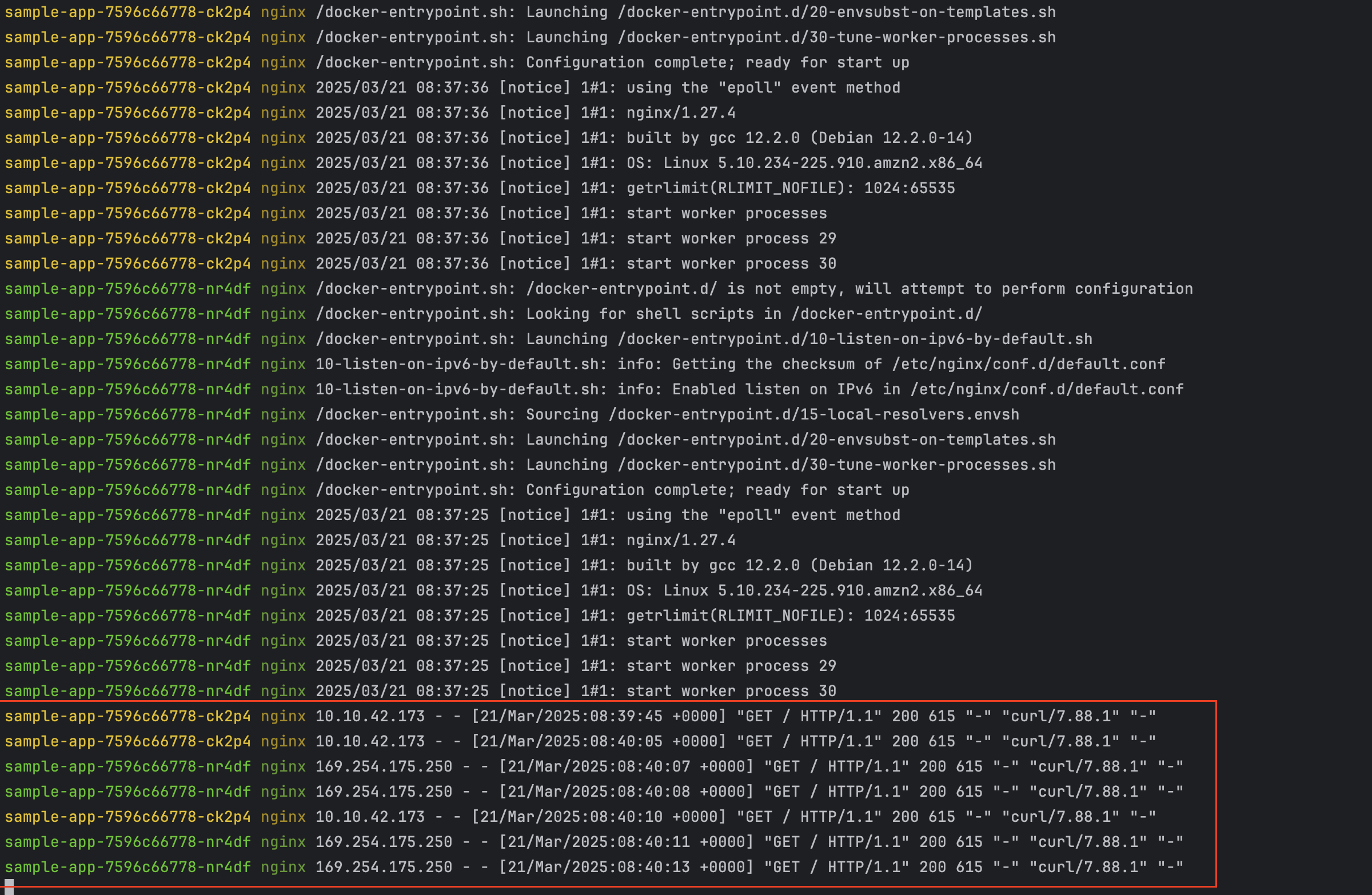Image resolution: width=1372 pixels, height=895 pixels.
Task: Click 10.10.42.173 IP on the 08:40:10 line
Action: pos(369,817)
